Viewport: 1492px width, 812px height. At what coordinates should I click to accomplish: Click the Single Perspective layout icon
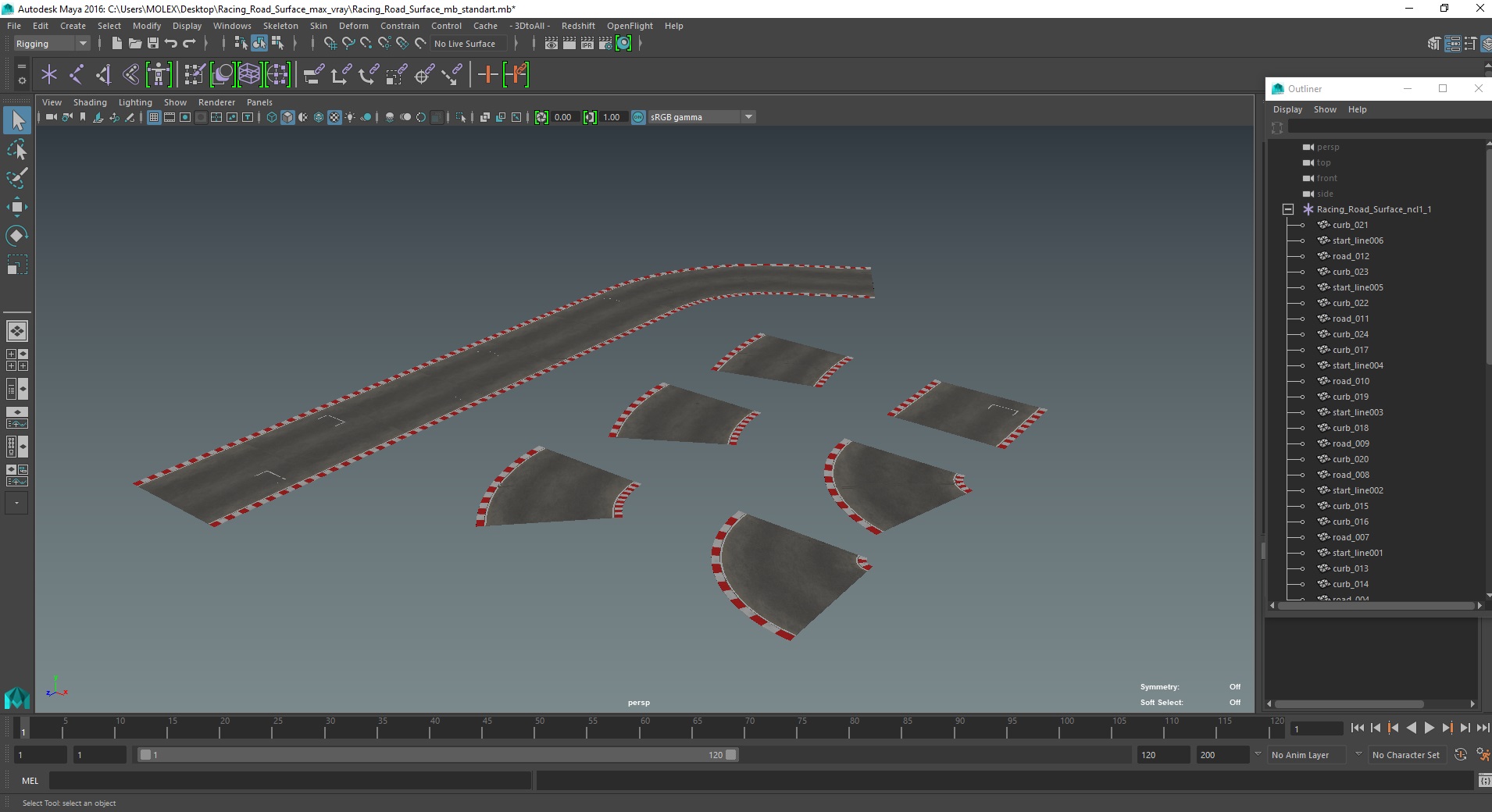click(17, 331)
